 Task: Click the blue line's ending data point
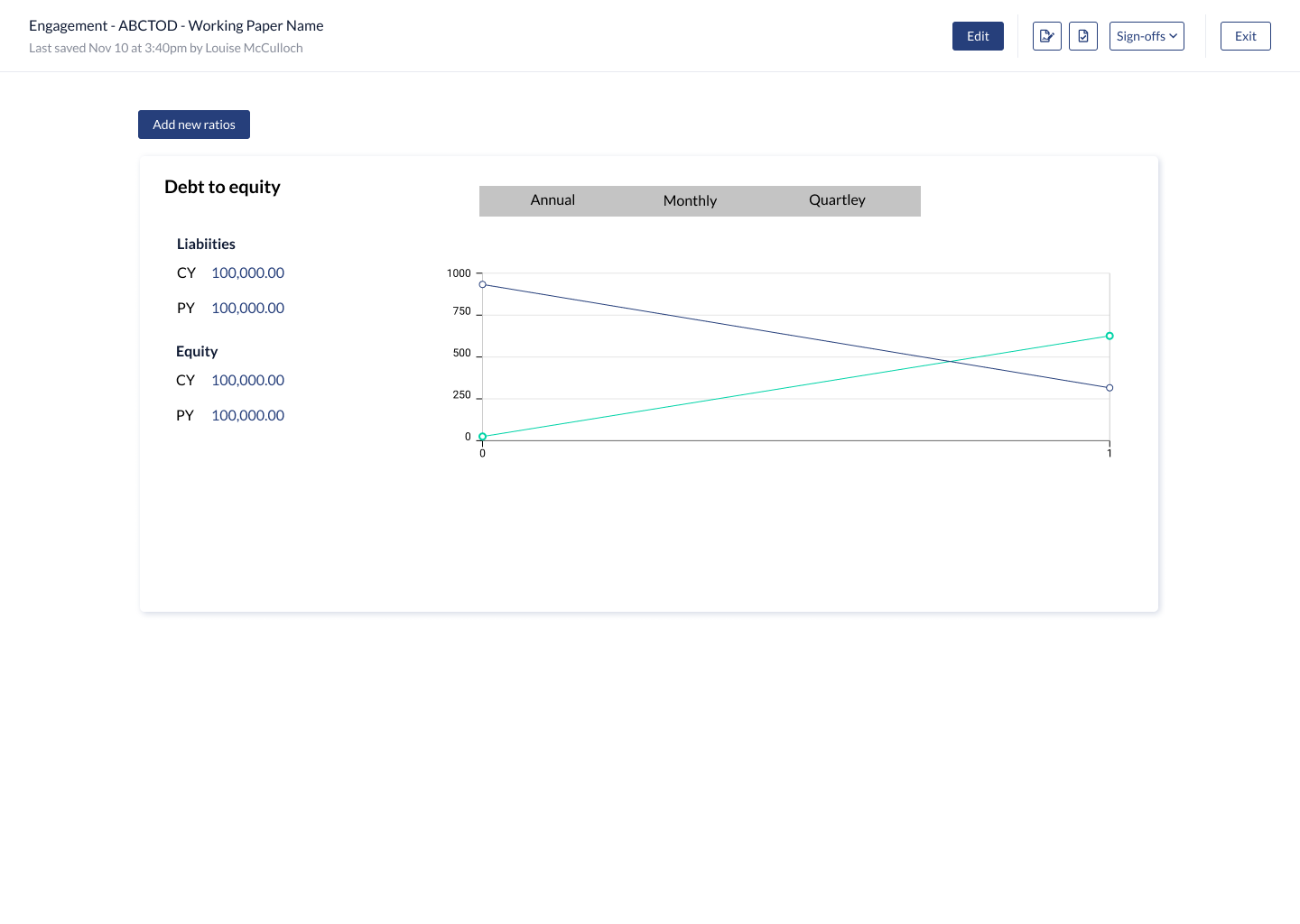pos(1110,388)
